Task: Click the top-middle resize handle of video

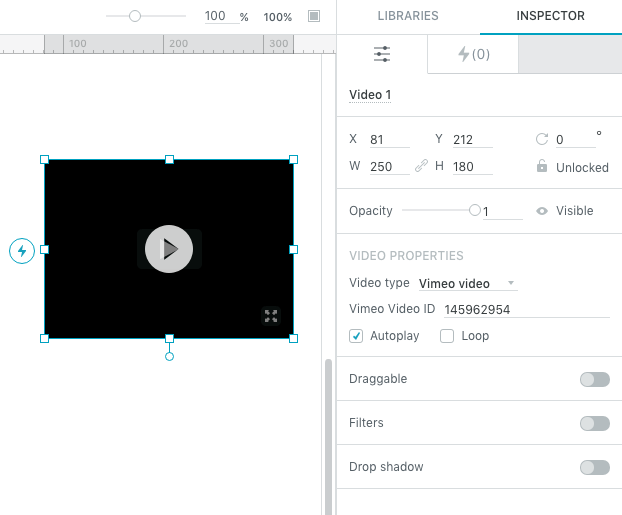Action: 169,159
